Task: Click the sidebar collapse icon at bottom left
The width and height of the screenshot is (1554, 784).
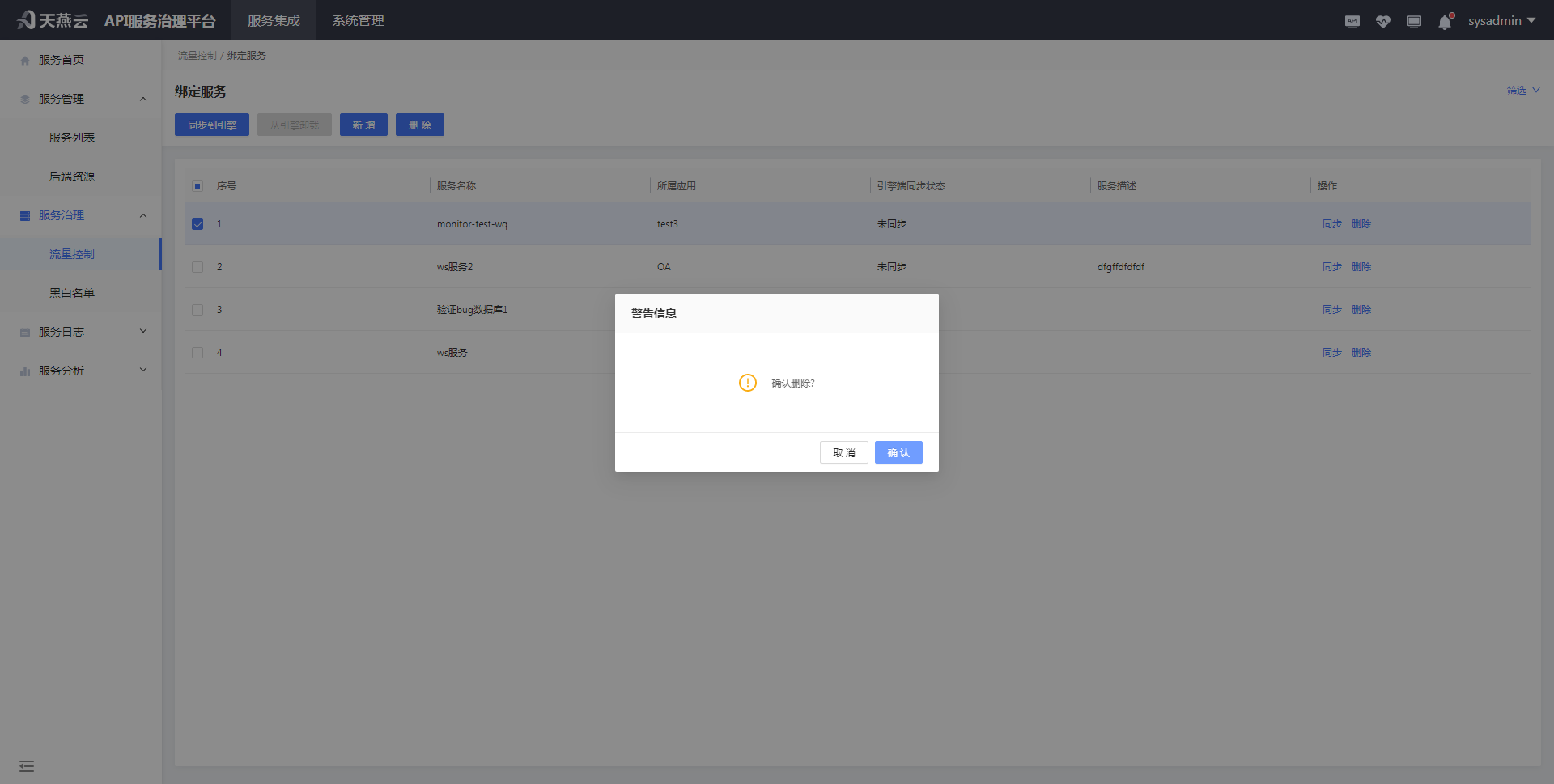Action: (x=27, y=765)
